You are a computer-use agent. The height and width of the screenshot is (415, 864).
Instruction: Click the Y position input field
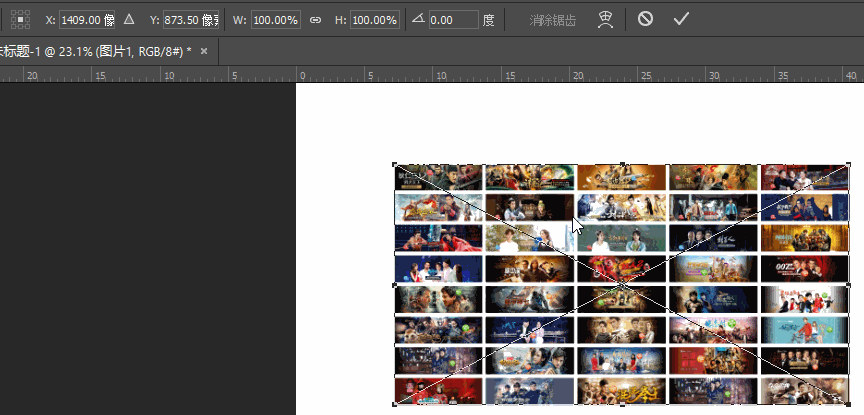pyautogui.click(x=191, y=20)
